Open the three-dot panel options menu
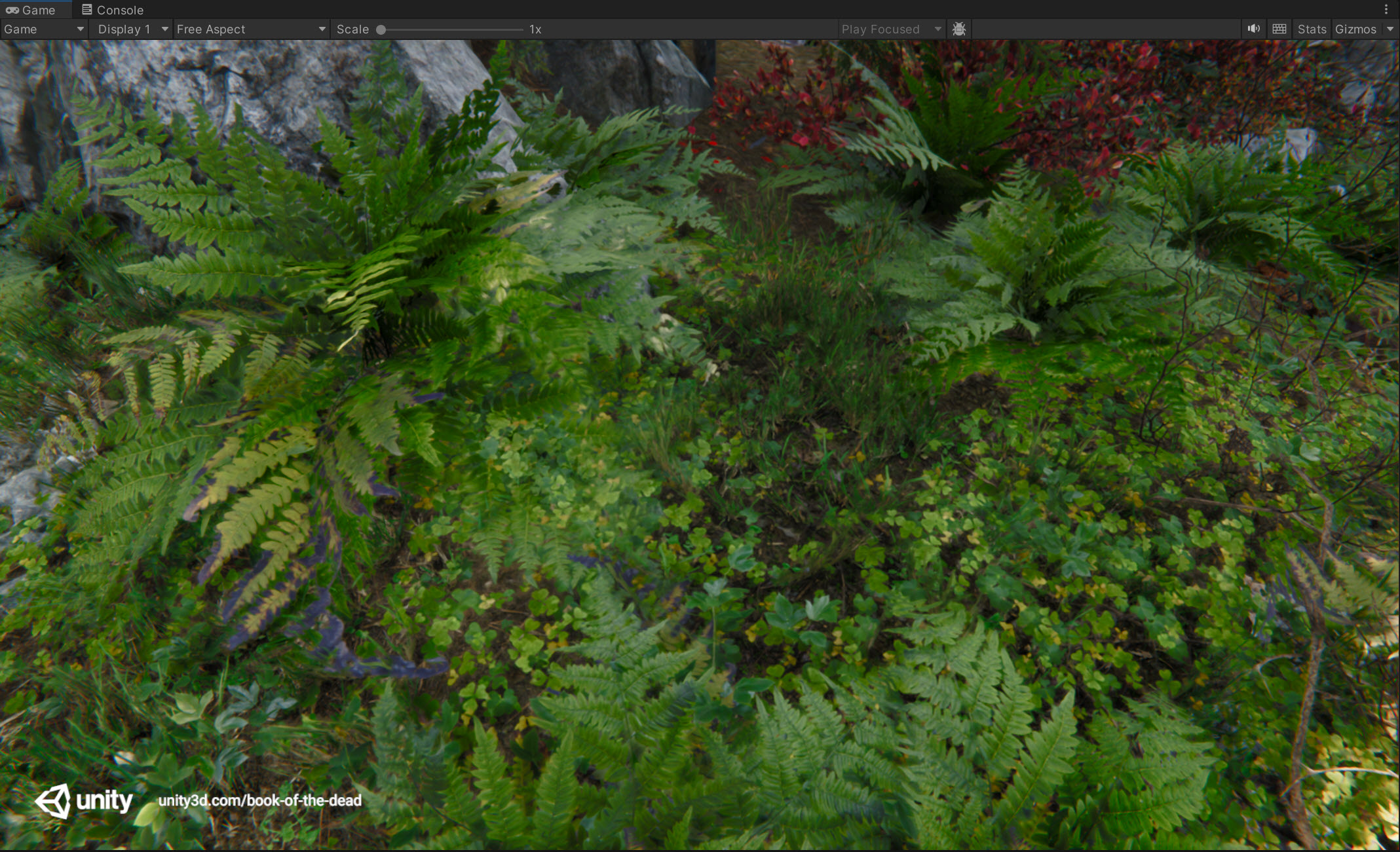 point(1386,9)
